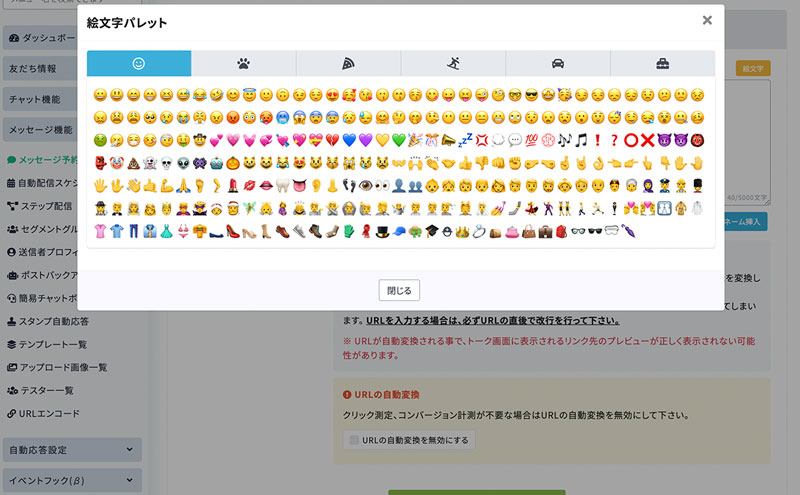This screenshot has height=495, width=800.
Task: Select the smileys and faces emoji tab
Action: point(139,63)
